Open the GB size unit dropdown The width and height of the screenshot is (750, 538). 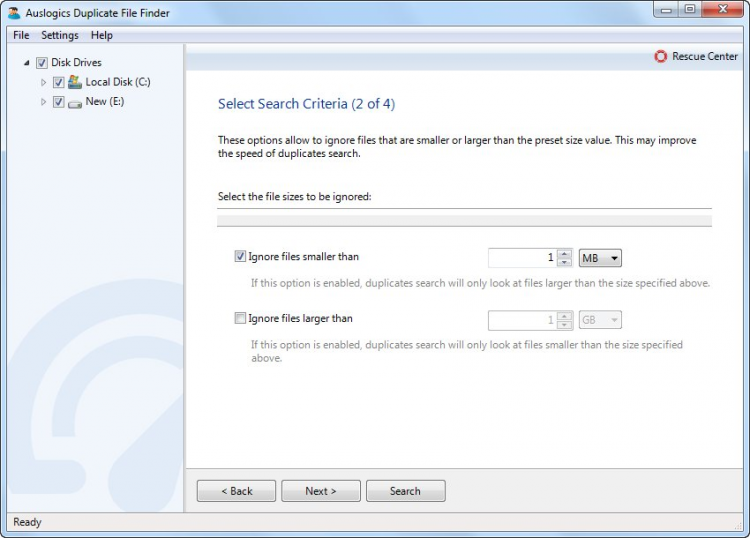[x=600, y=320]
